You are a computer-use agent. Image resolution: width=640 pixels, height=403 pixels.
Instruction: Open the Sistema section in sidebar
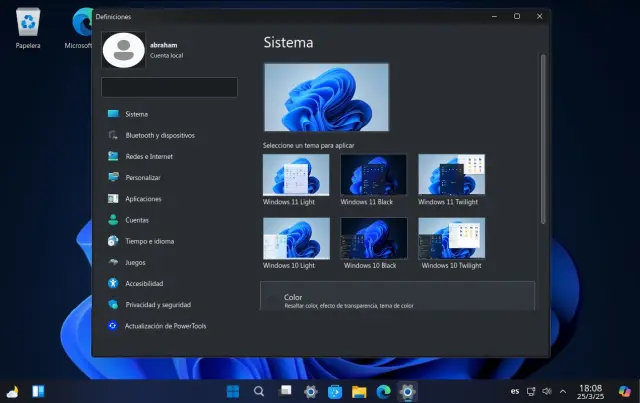[x=137, y=114]
